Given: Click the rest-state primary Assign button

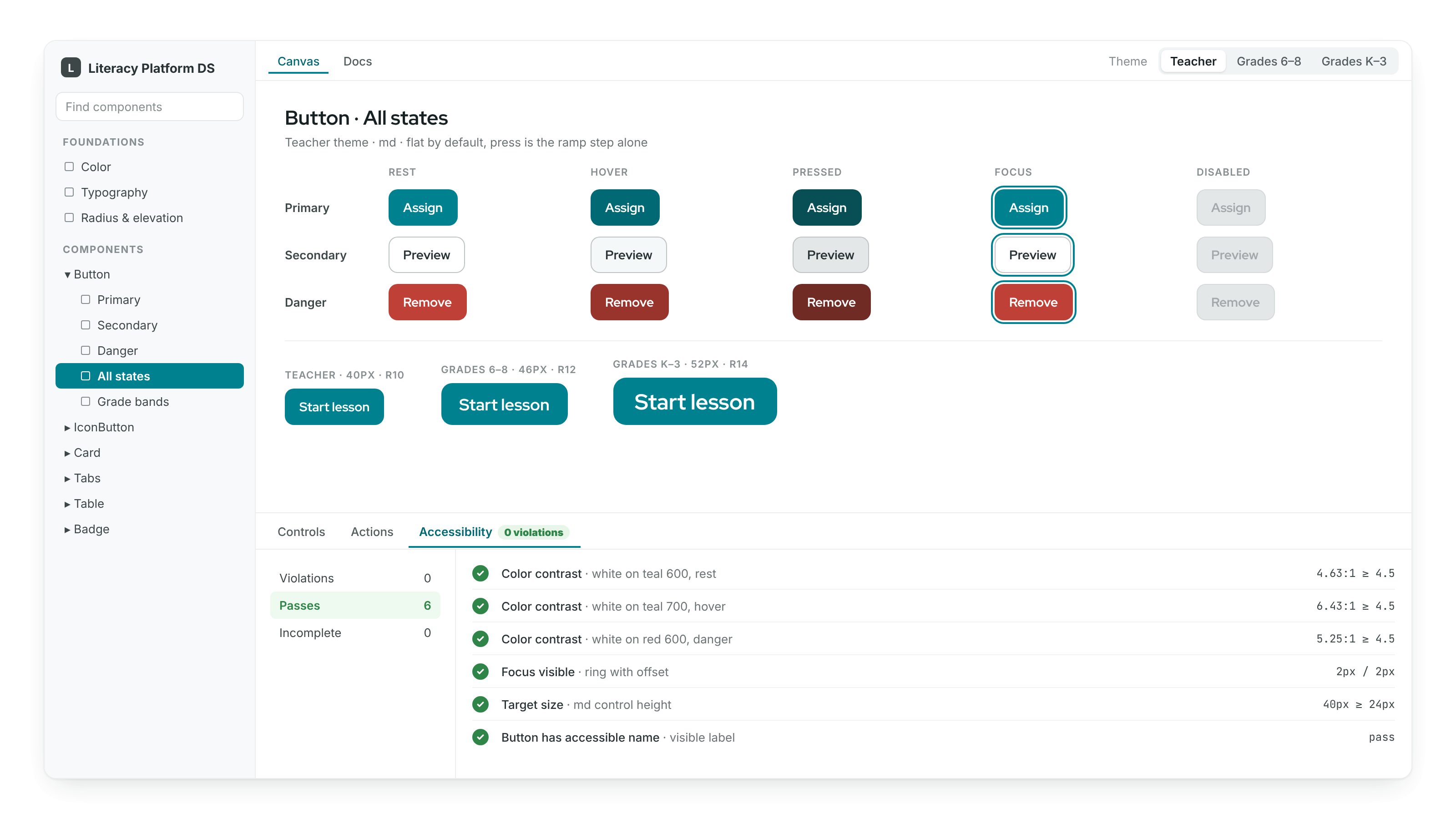Looking at the screenshot, I should pyautogui.click(x=423, y=207).
